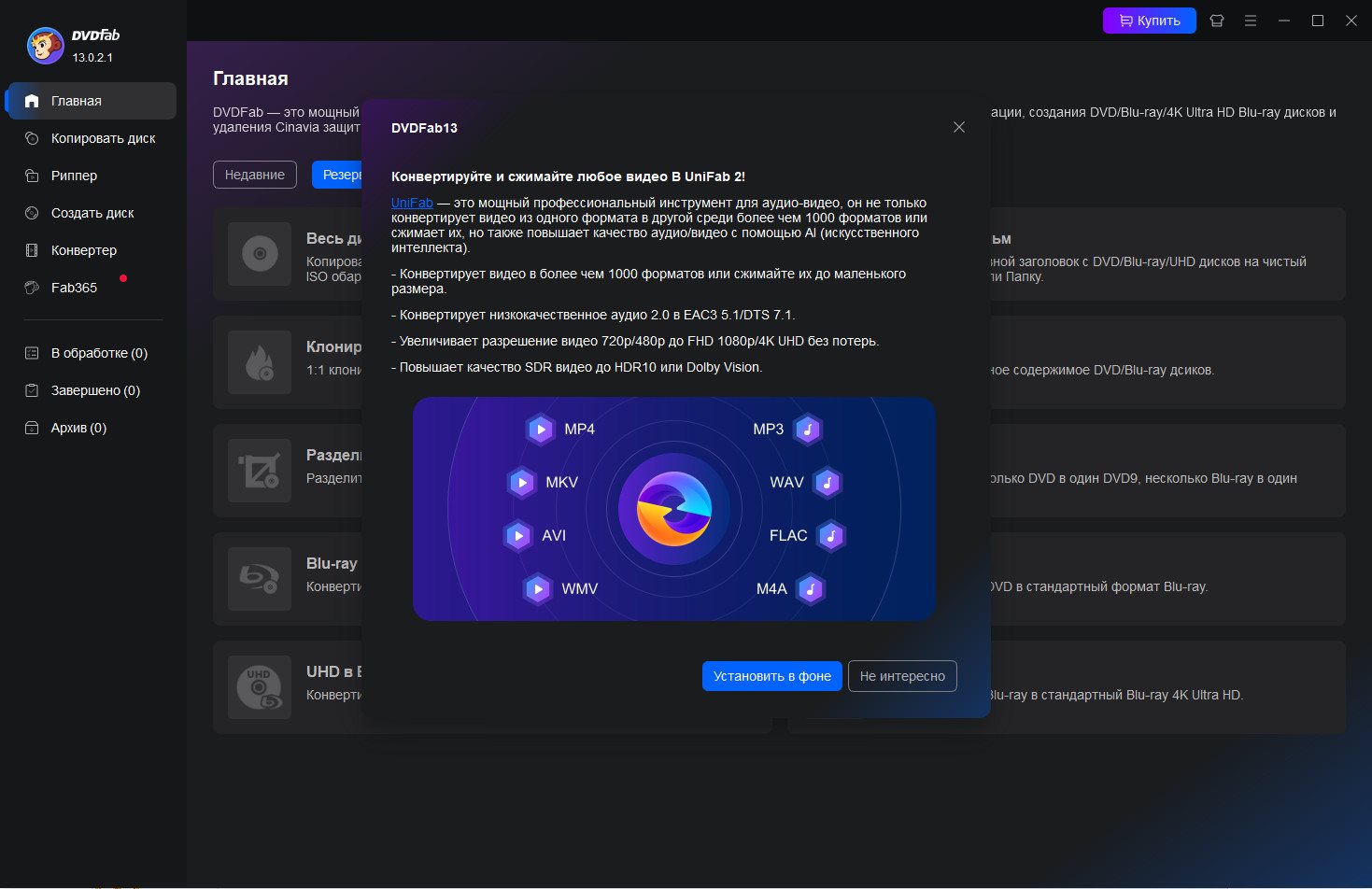Click the Blu-ray conversion mode icon
Screen dimensions: 1372x889
(x=260, y=579)
